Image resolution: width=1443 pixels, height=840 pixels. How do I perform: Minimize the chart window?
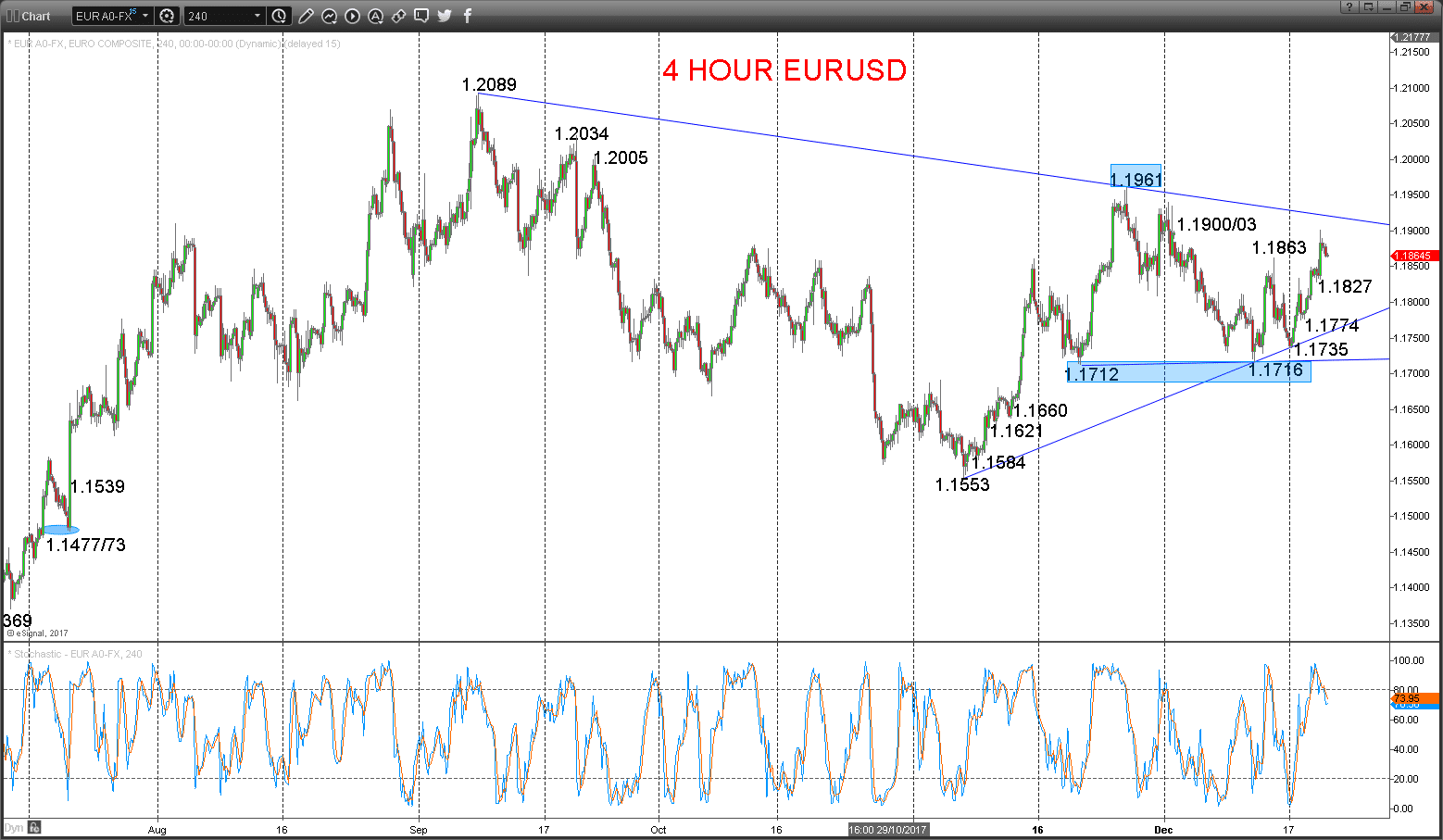point(1387,6)
